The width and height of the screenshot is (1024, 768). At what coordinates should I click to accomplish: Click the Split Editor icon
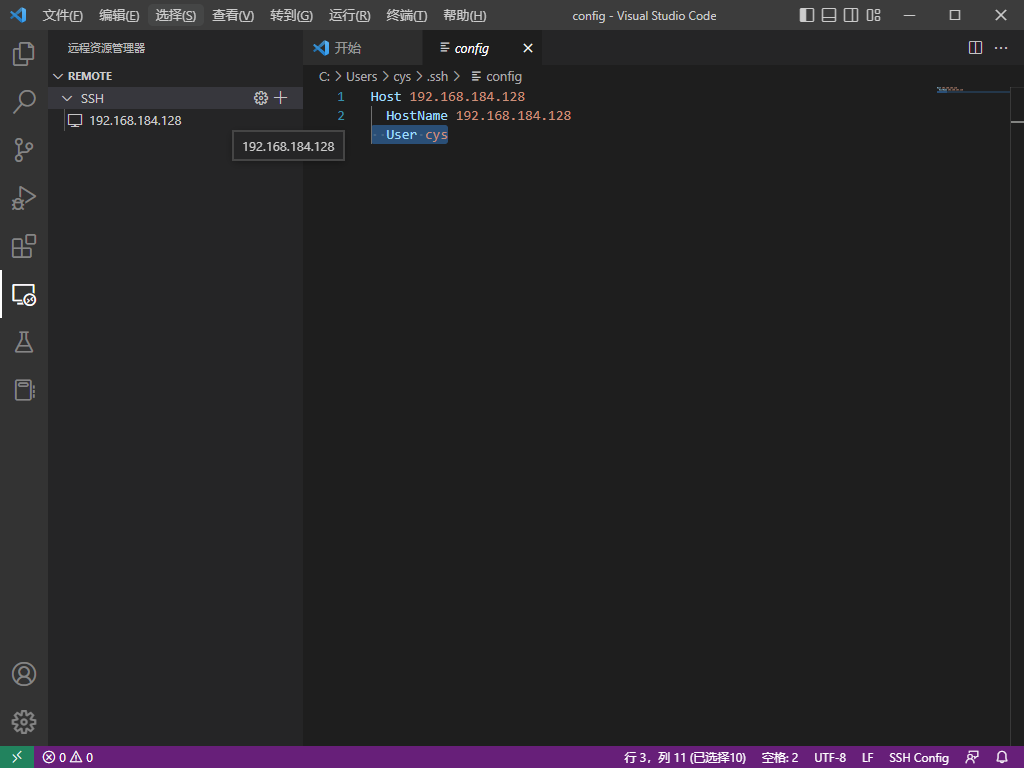click(974, 47)
